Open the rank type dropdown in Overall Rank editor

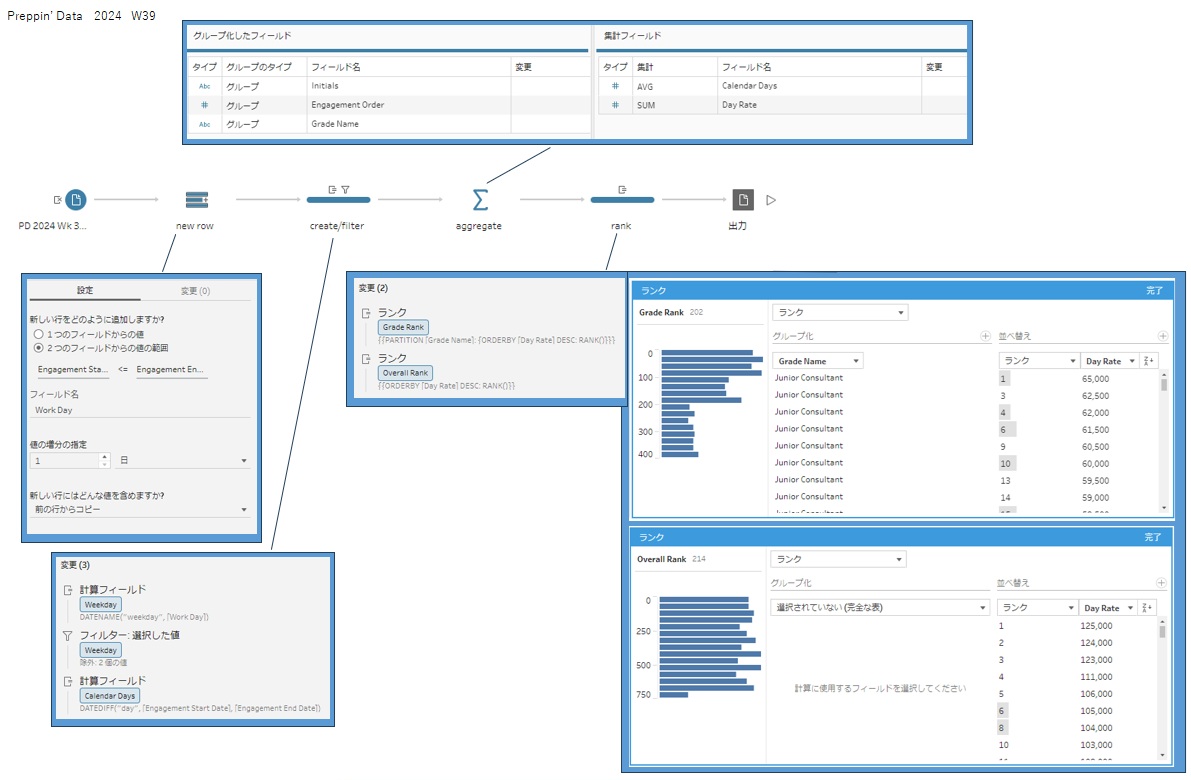tap(839, 559)
